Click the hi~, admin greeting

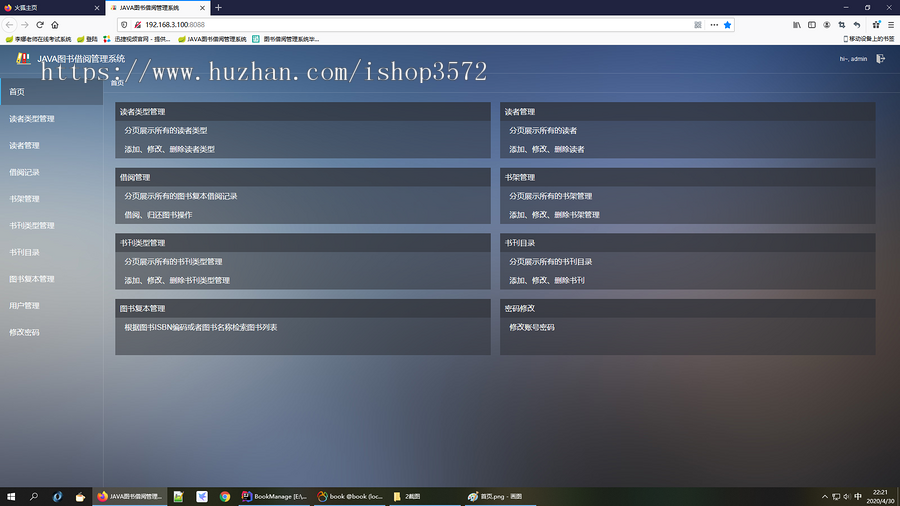click(x=853, y=59)
